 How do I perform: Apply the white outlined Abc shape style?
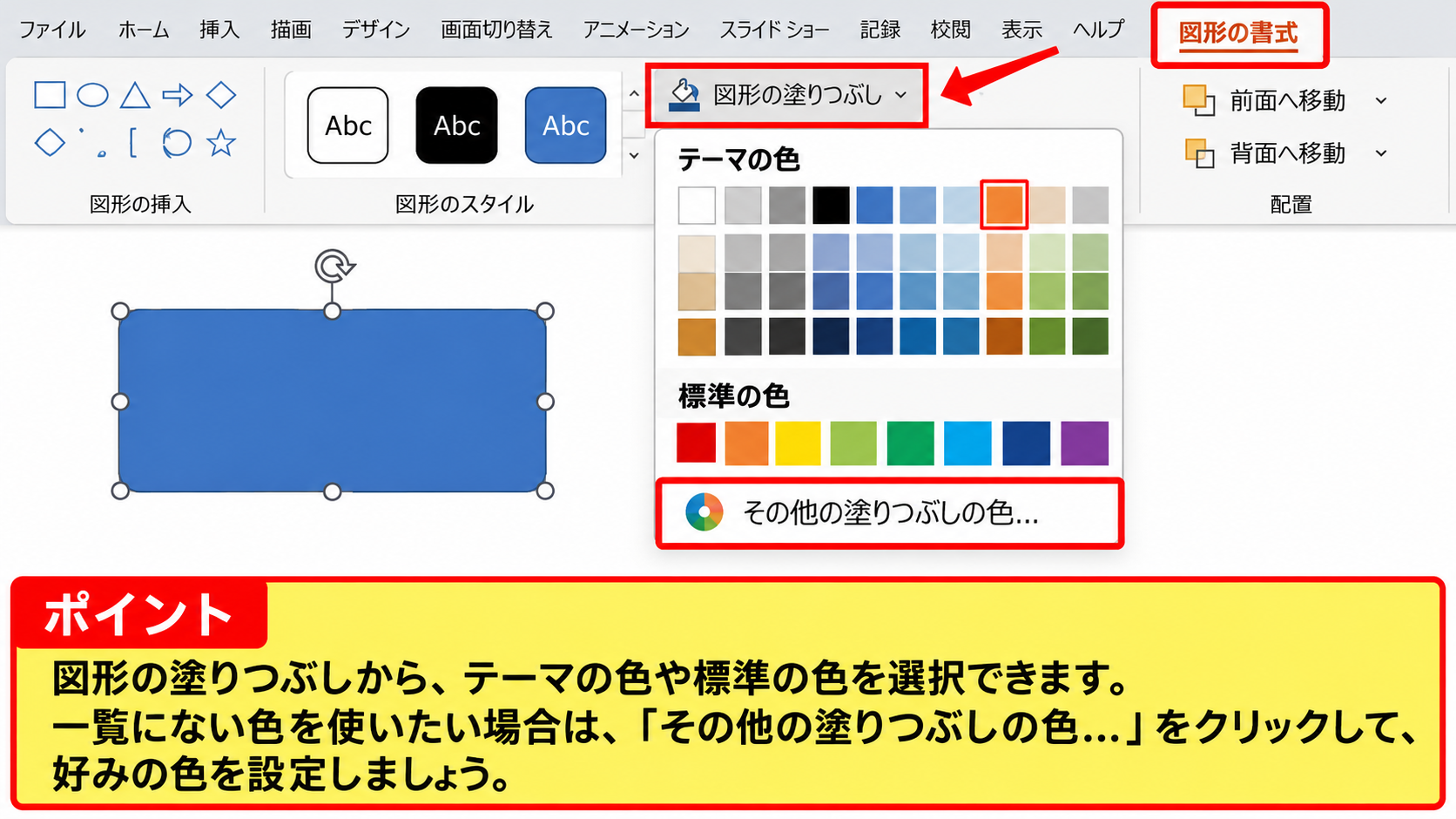pos(348,125)
